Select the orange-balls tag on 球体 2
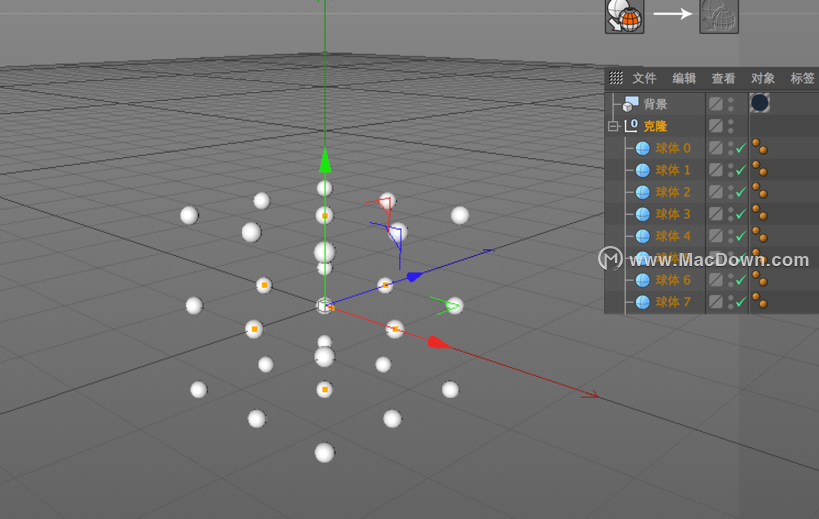Screen dimensions: 819x519 [x=759, y=191]
